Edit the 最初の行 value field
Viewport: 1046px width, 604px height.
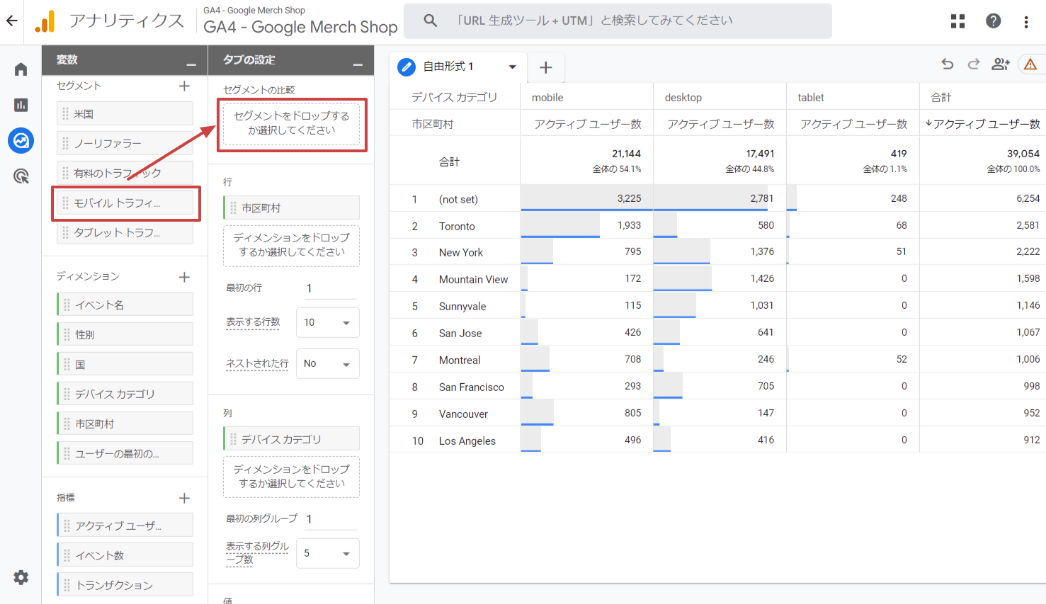[x=331, y=288]
